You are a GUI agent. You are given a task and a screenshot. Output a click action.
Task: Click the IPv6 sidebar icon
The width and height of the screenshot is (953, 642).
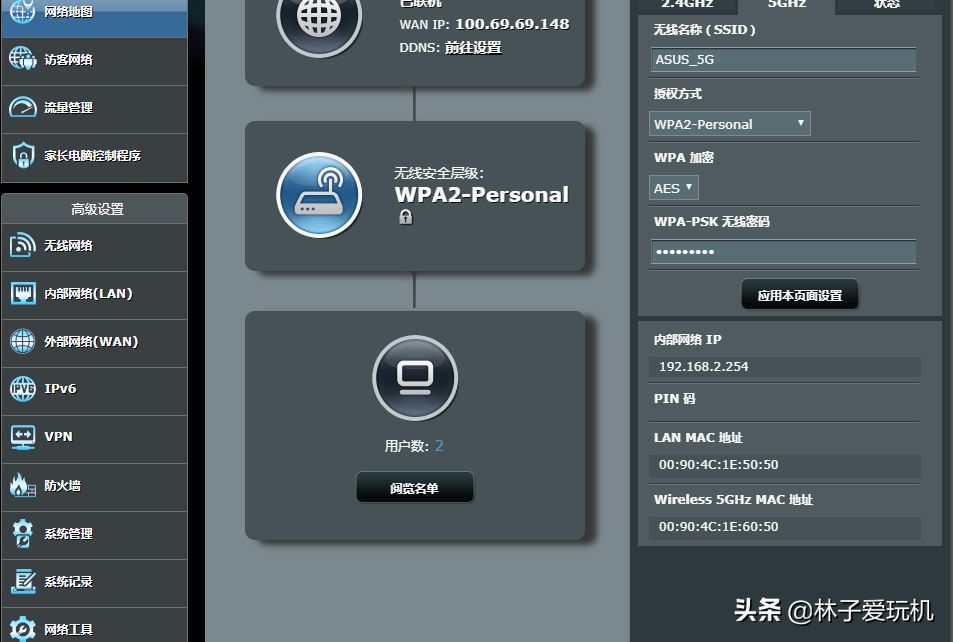[22, 389]
